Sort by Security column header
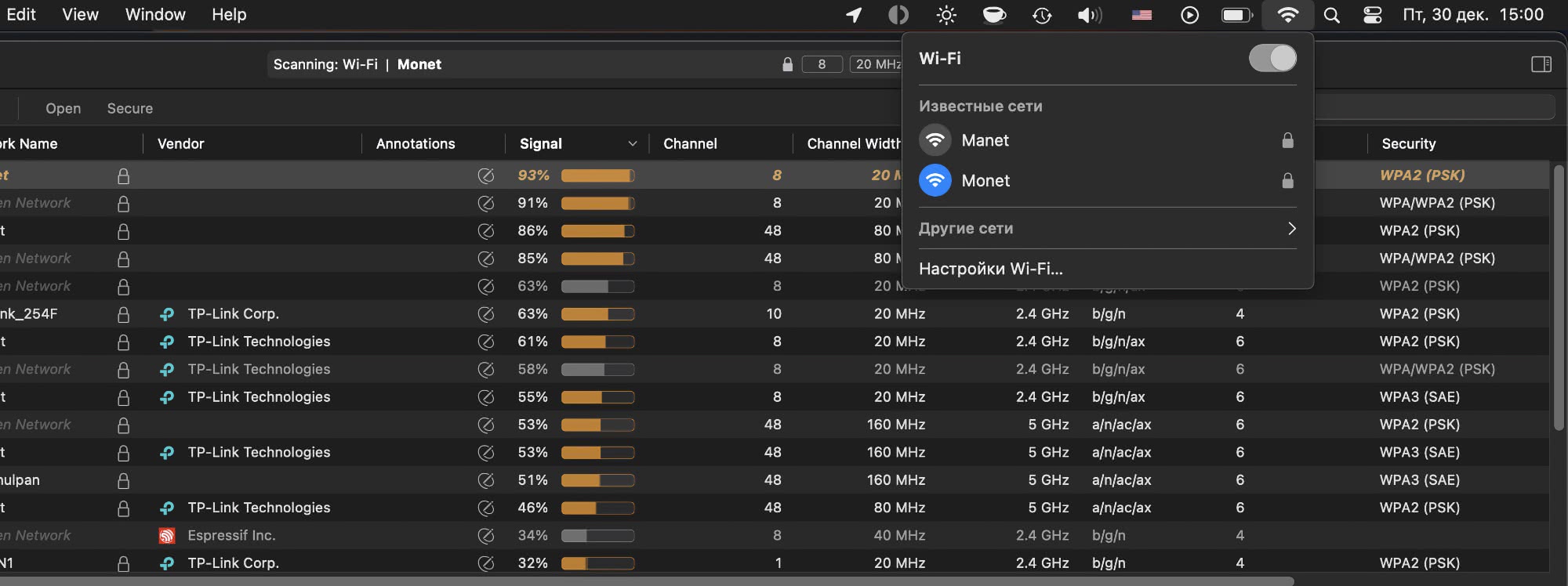The image size is (1568, 586). 1409,143
